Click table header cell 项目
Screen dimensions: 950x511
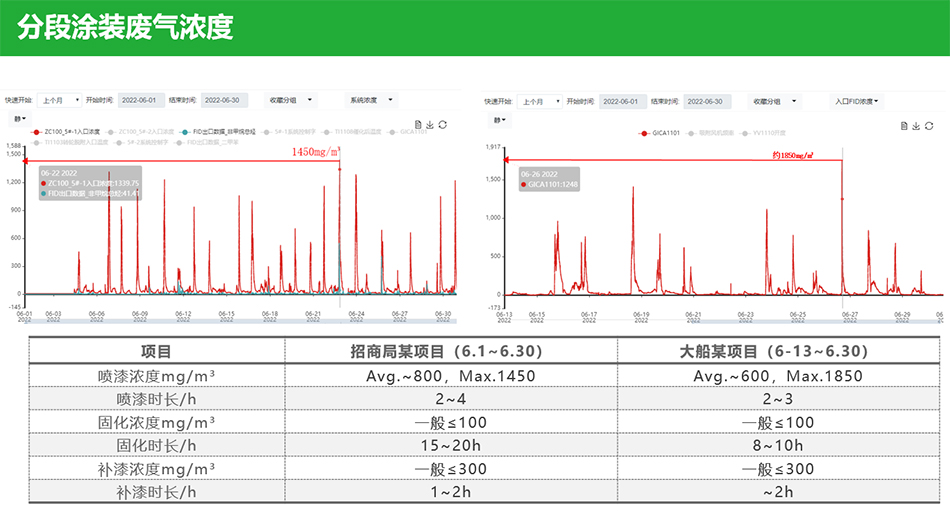point(156,351)
